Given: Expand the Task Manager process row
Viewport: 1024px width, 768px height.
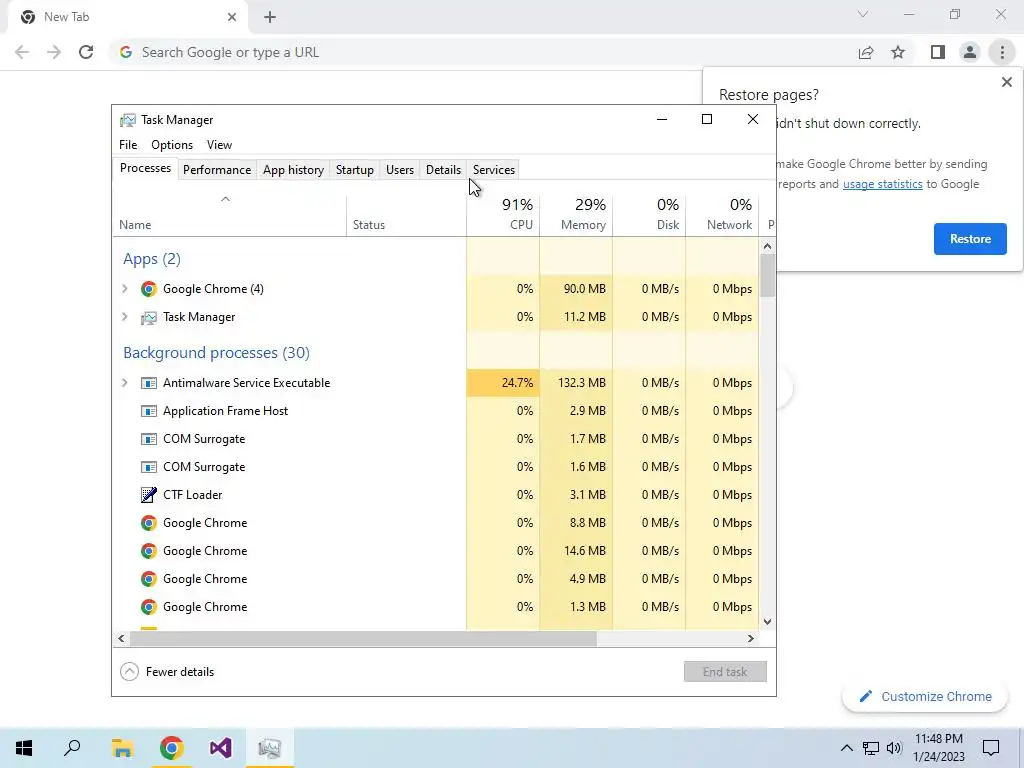Looking at the screenshot, I should click(x=125, y=317).
